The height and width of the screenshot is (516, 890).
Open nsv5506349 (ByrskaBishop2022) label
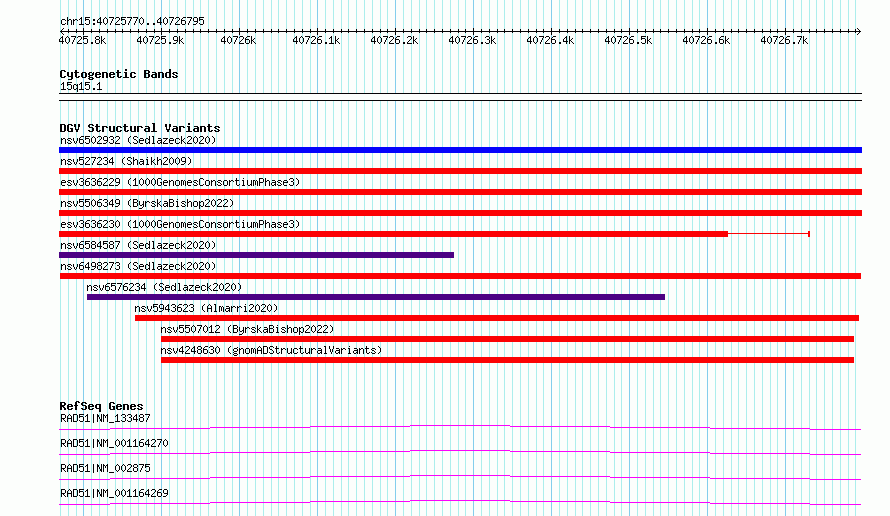pyautogui.click(x=147, y=203)
